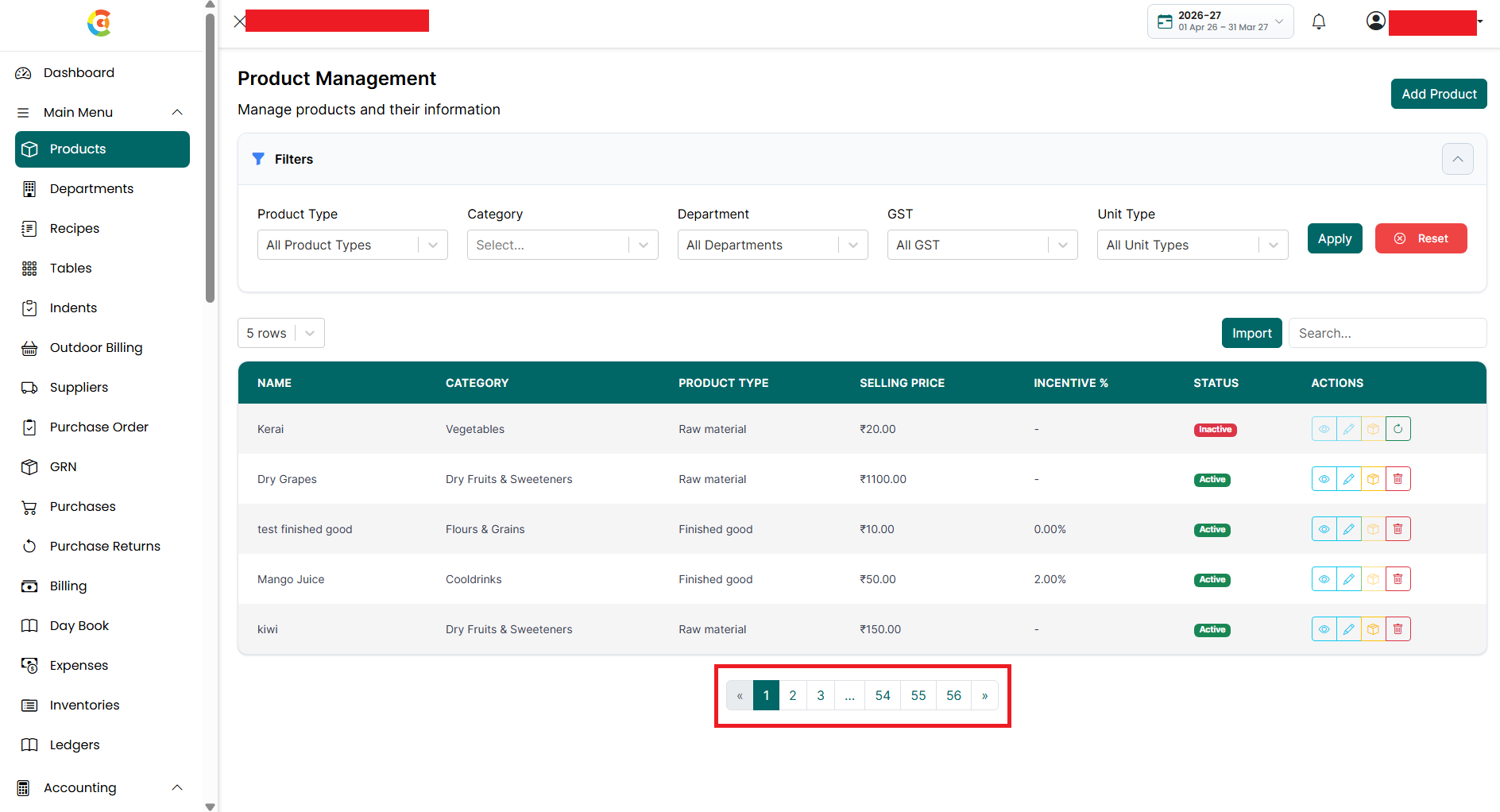Image resolution: width=1500 pixels, height=812 pixels.
Task: Delete the Mango Juice product
Action: (x=1398, y=579)
